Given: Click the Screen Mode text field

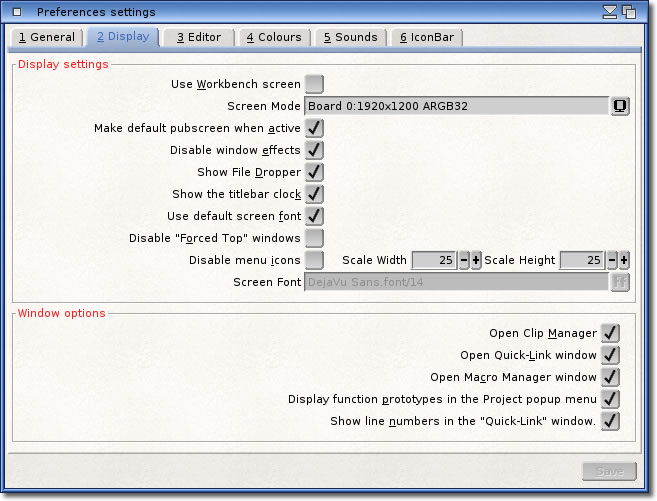Looking at the screenshot, I should 456,106.
